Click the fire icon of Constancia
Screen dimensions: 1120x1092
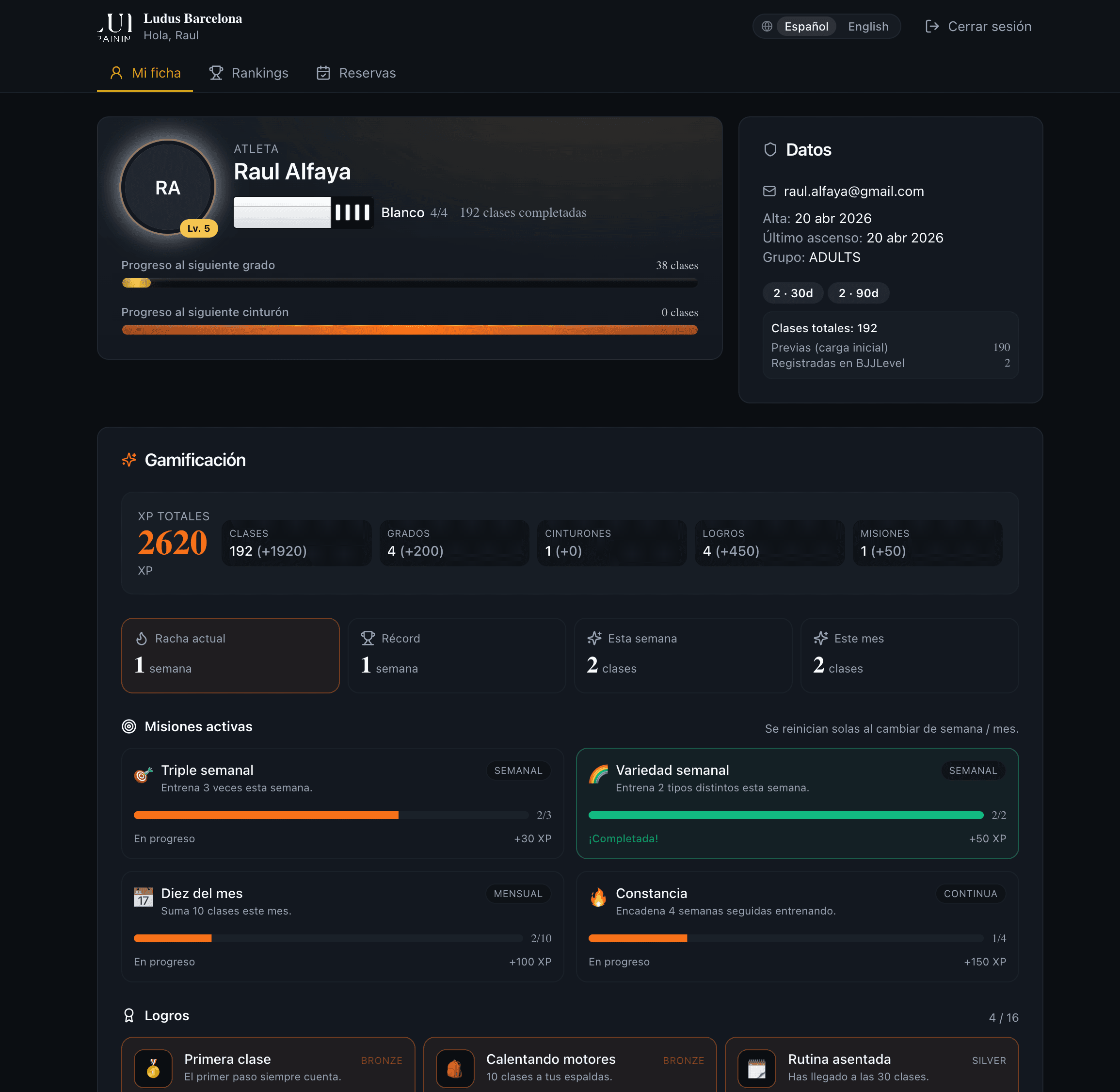tap(598, 898)
